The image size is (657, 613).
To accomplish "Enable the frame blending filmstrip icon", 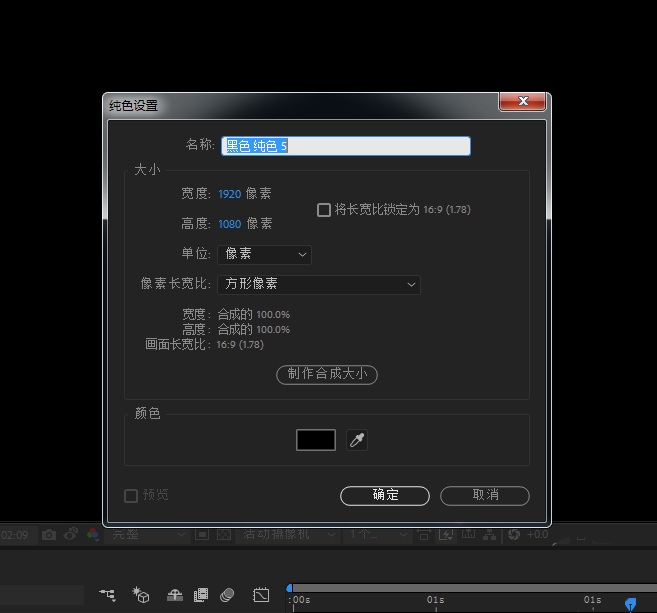I will (200, 595).
